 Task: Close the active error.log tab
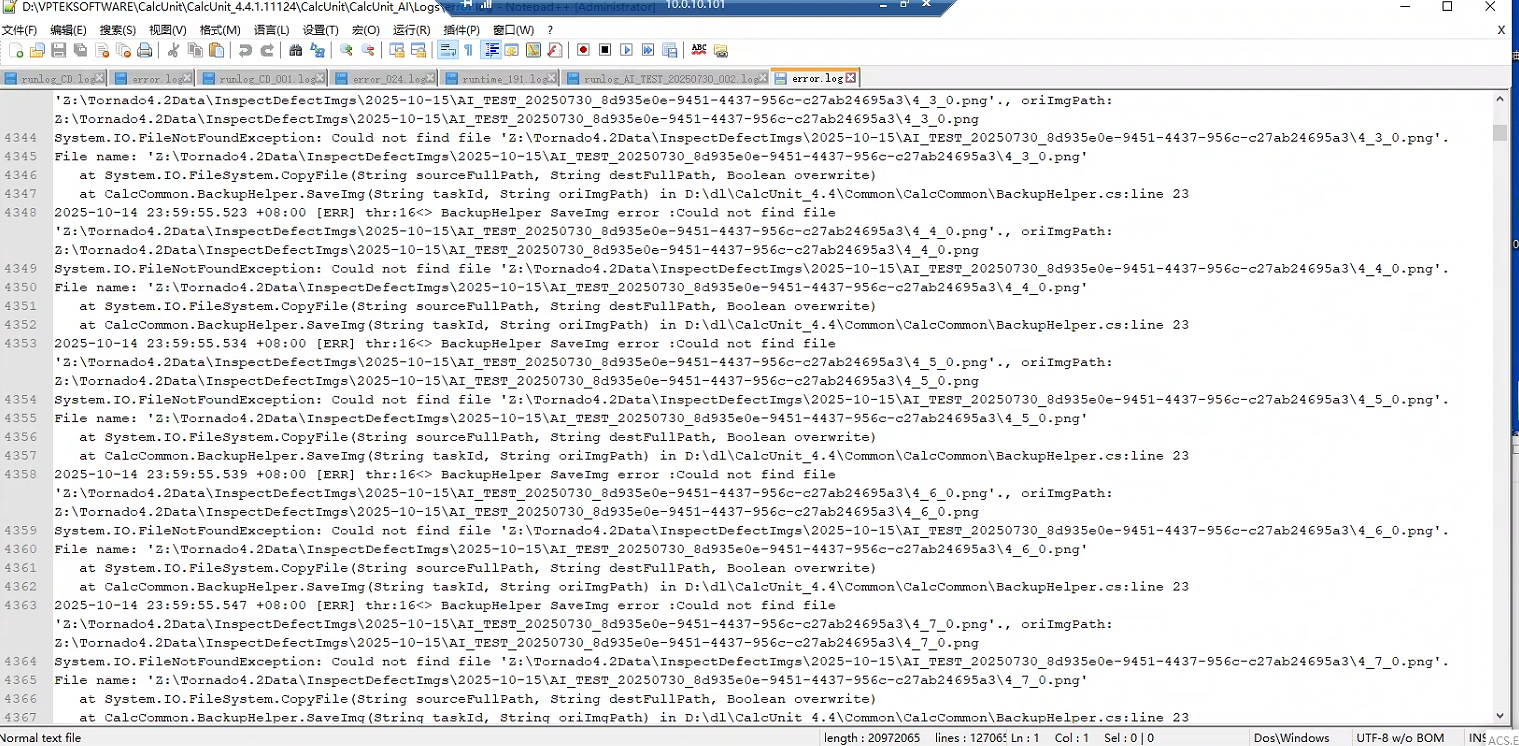point(851,77)
